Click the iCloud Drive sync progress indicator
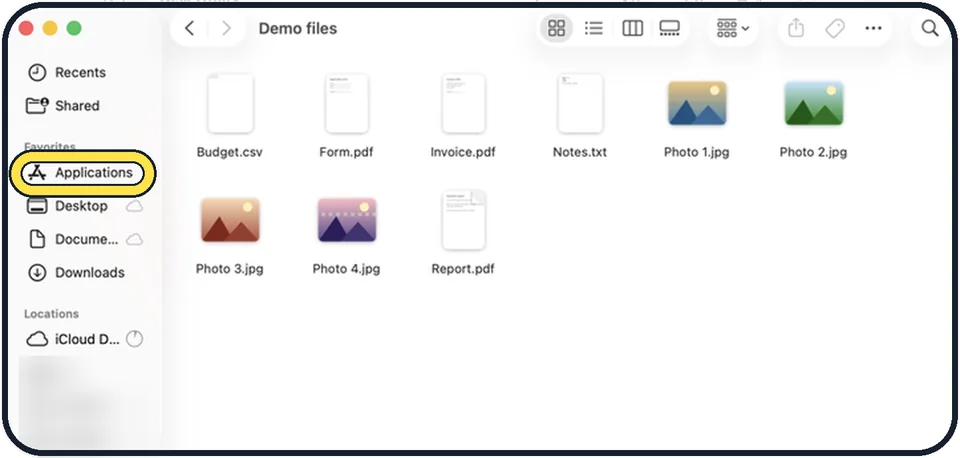 point(134,339)
